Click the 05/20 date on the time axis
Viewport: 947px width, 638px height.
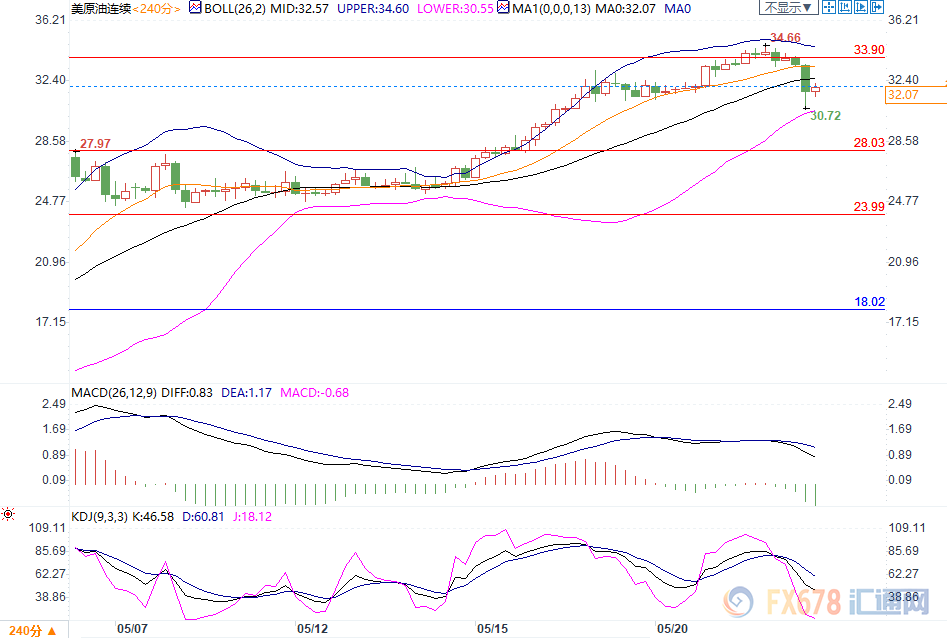[672, 628]
